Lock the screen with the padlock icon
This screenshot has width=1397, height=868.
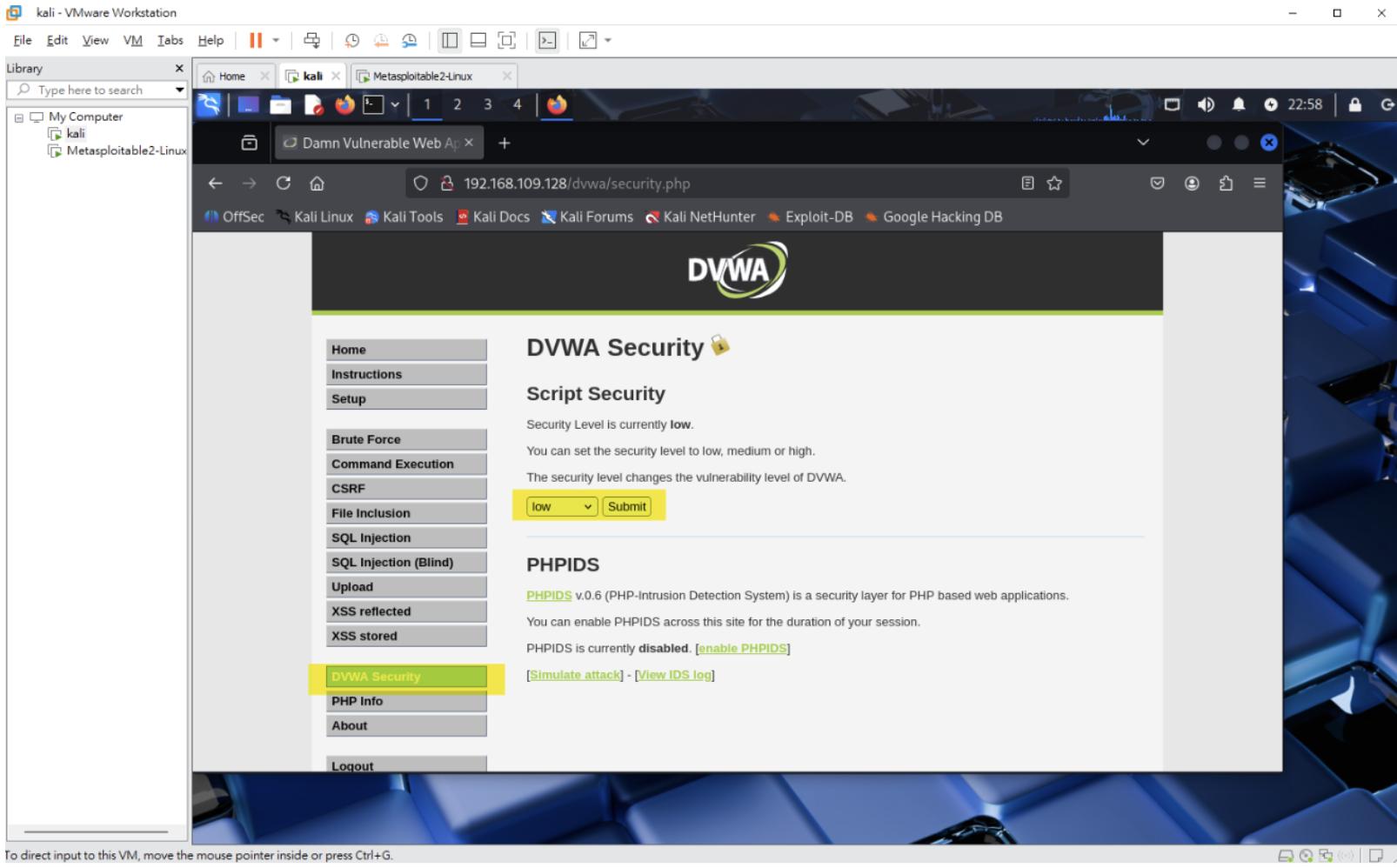(1354, 104)
